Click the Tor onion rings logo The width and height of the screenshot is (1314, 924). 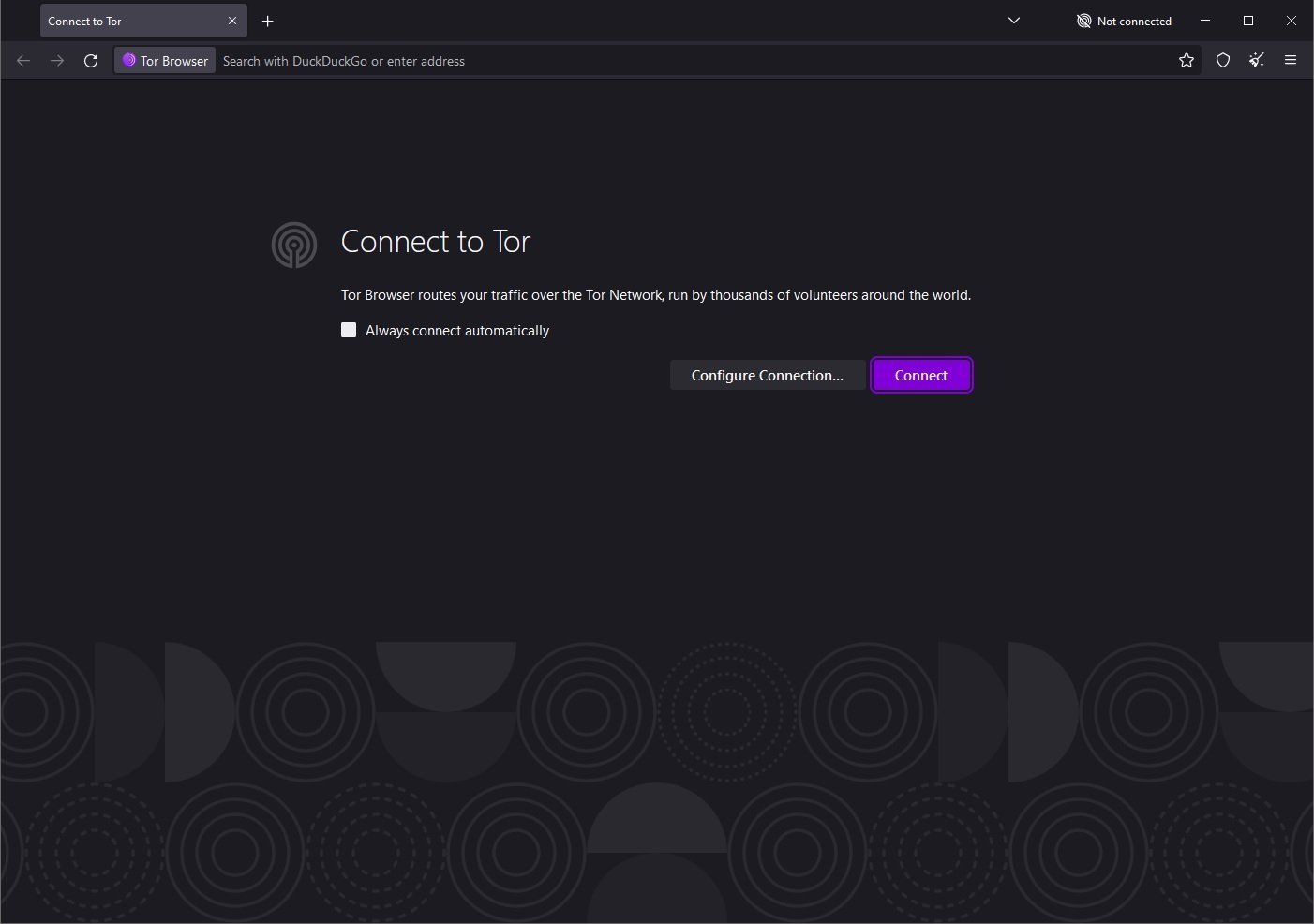pyautogui.click(x=294, y=245)
